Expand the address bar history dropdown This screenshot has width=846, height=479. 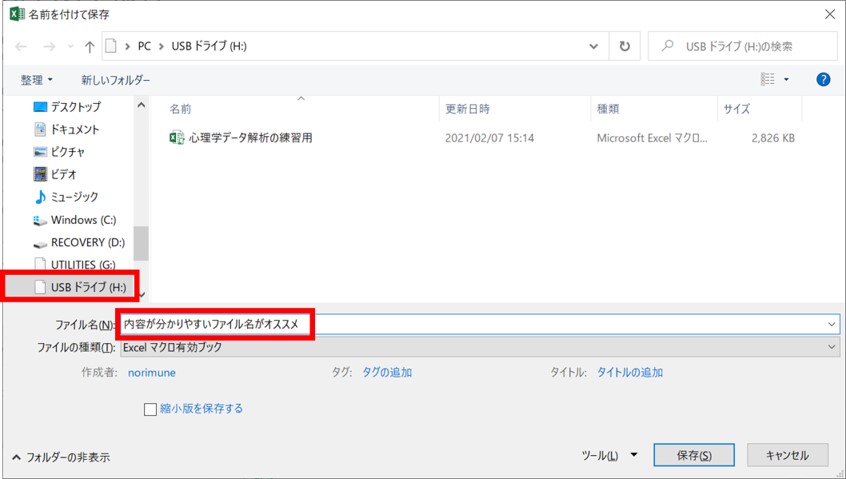pos(593,46)
